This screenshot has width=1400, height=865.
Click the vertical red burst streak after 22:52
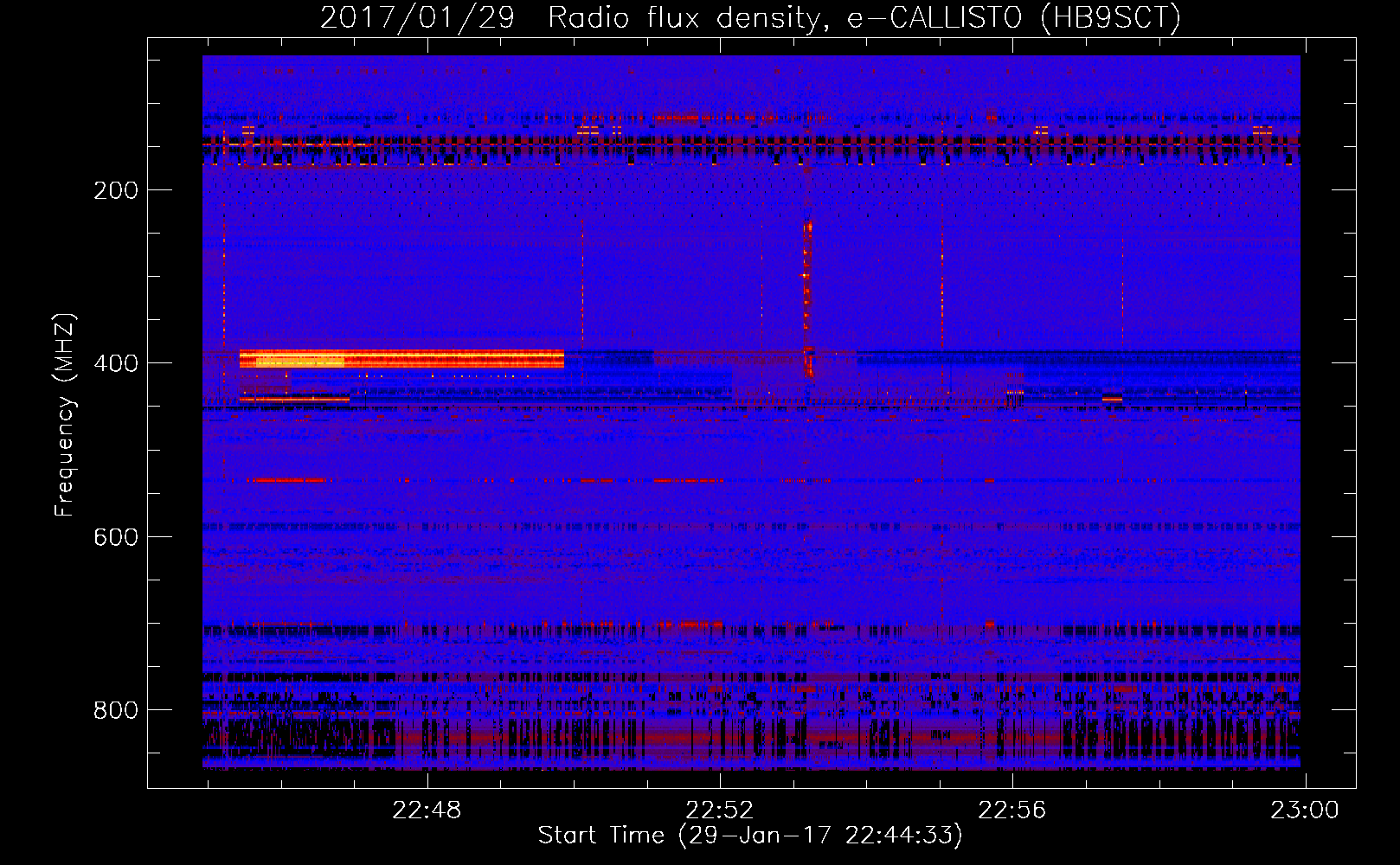pos(807,298)
